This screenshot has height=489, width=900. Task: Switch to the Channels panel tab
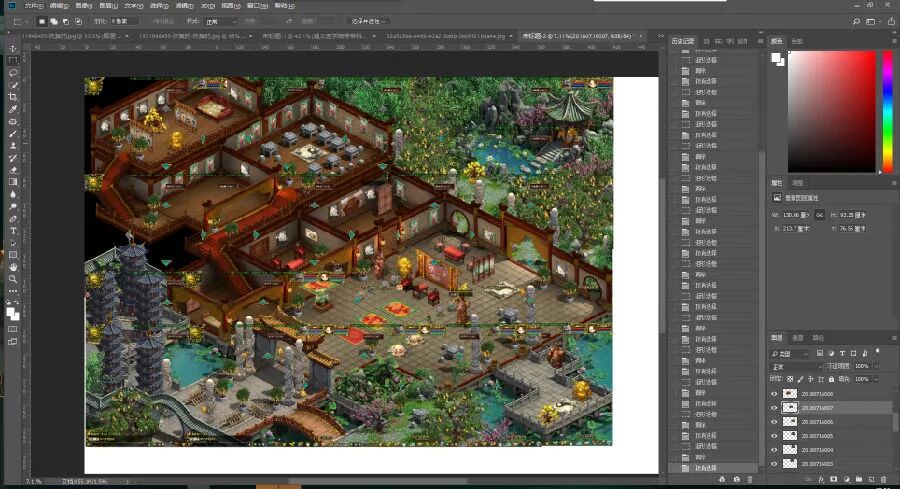point(797,338)
